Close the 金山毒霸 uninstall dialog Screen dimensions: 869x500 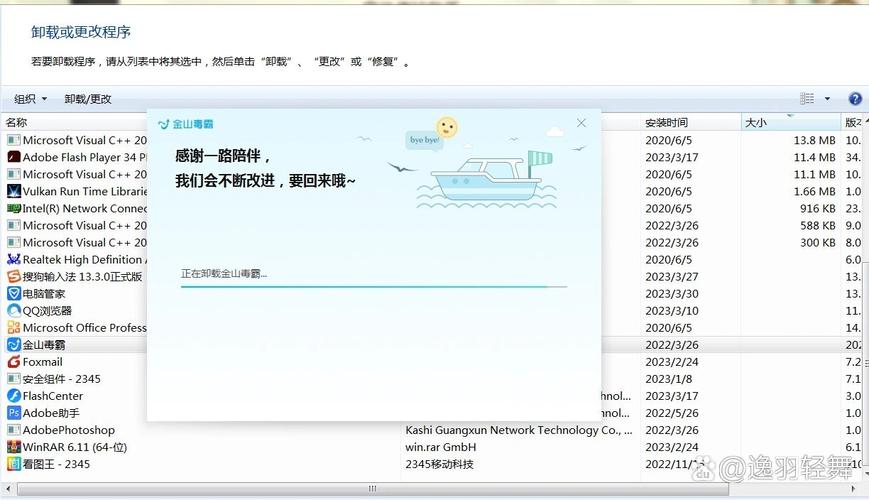(x=581, y=123)
